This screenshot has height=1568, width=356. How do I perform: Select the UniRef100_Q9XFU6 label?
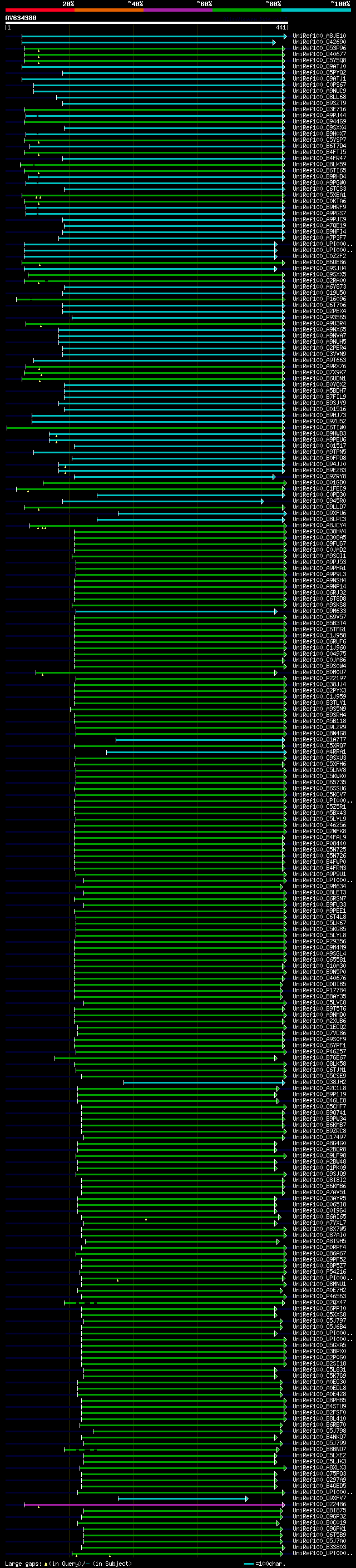click(319, 512)
